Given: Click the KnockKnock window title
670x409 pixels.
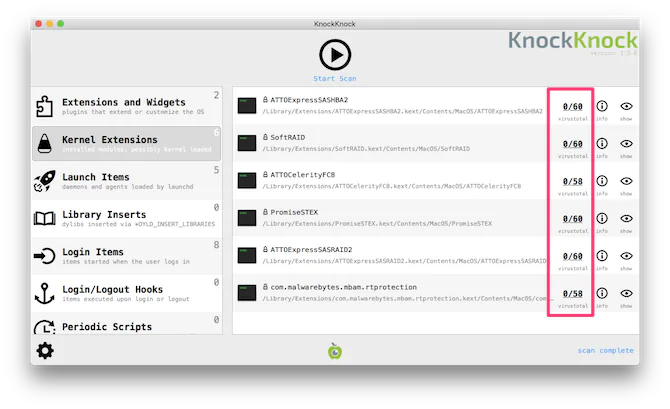Looking at the screenshot, I should [335, 24].
